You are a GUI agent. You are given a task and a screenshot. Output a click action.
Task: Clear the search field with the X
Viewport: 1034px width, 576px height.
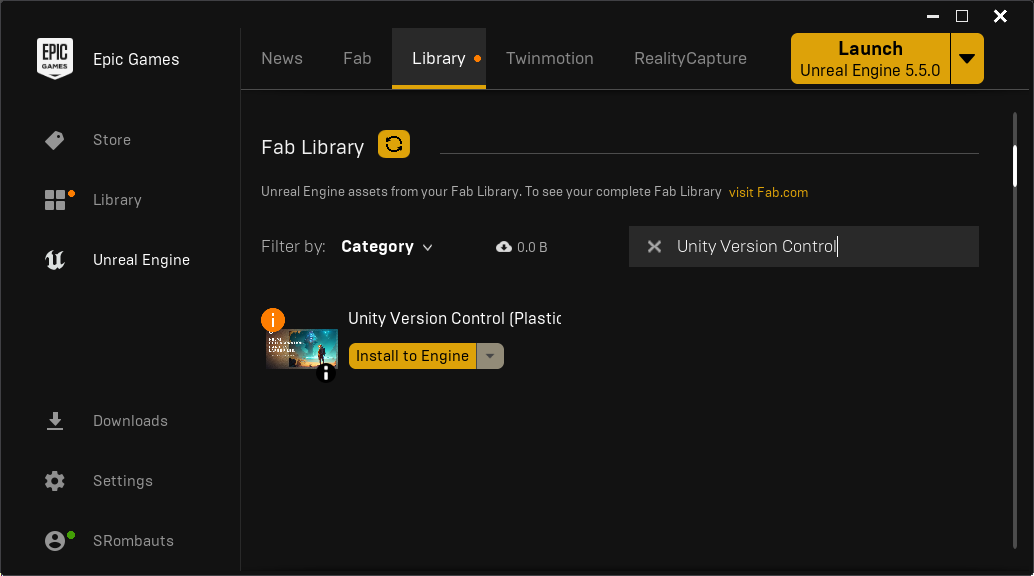pos(654,247)
